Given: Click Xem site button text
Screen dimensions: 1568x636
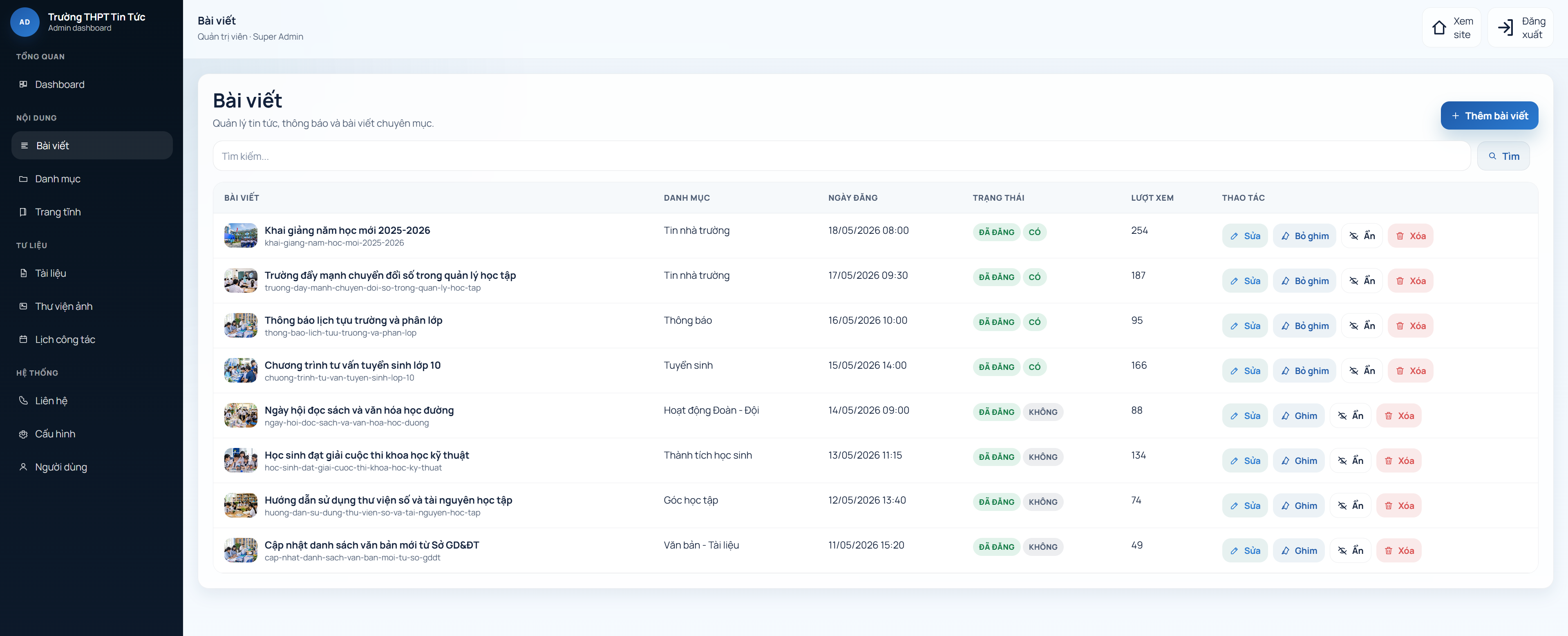Looking at the screenshot, I should point(1463,28).
